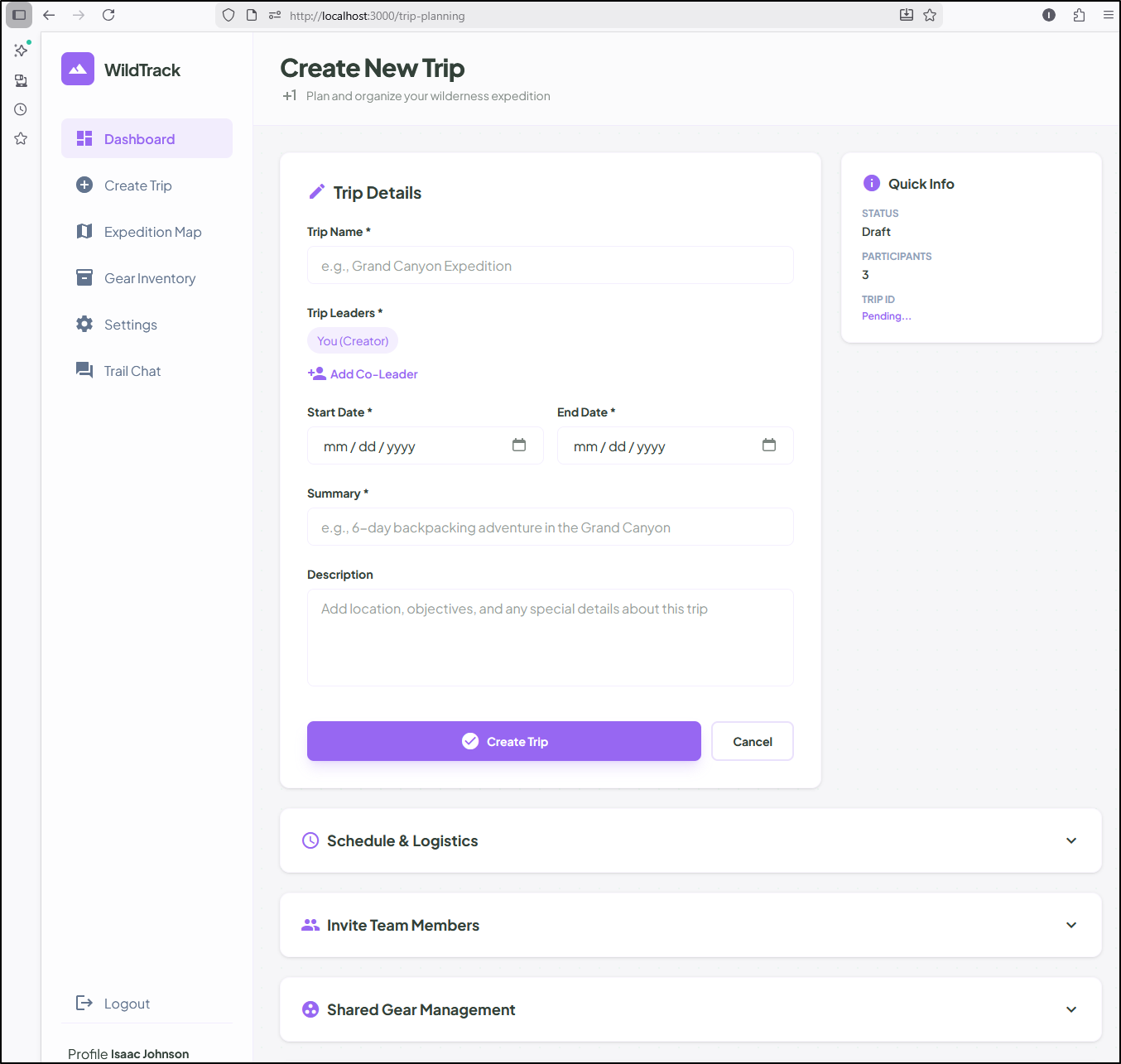Go to Expedition Map in sidebar
This screenshot has width=1121, height=1064.
coord(152,232)
